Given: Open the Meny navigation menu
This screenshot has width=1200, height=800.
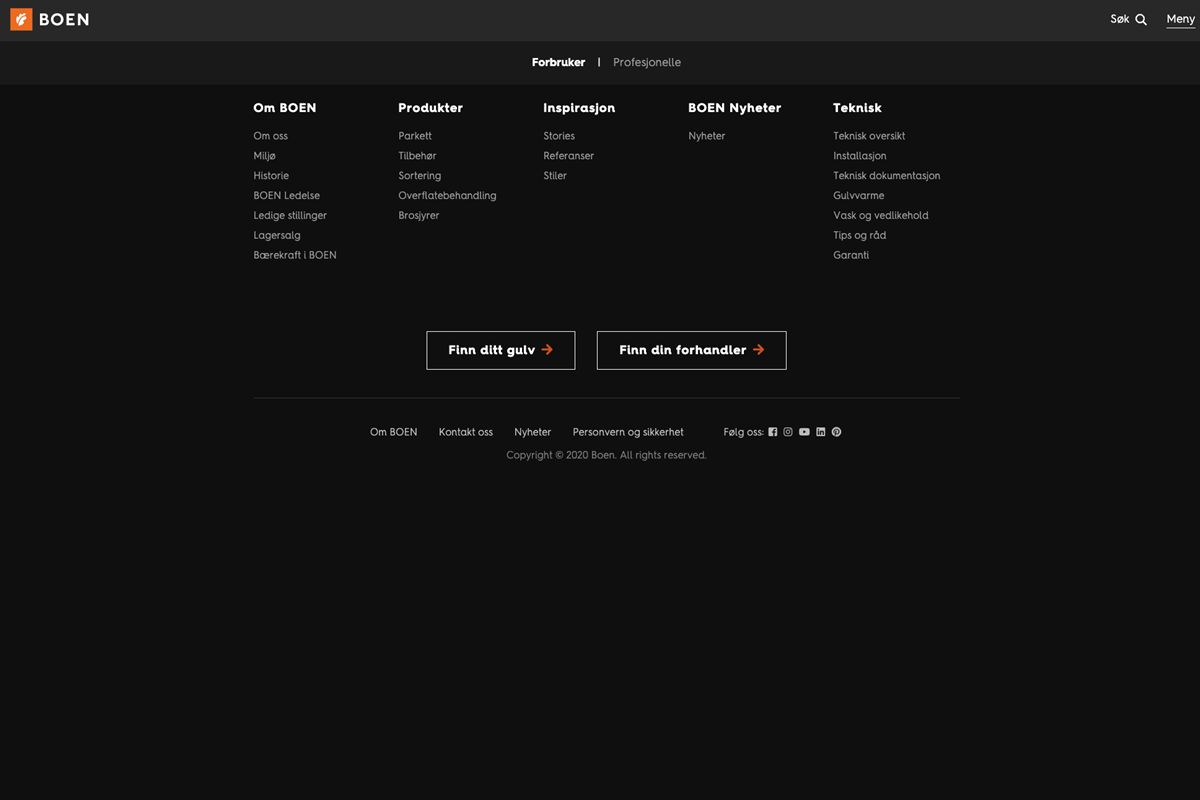Looking at the screenshot, I should (1181, 19).
